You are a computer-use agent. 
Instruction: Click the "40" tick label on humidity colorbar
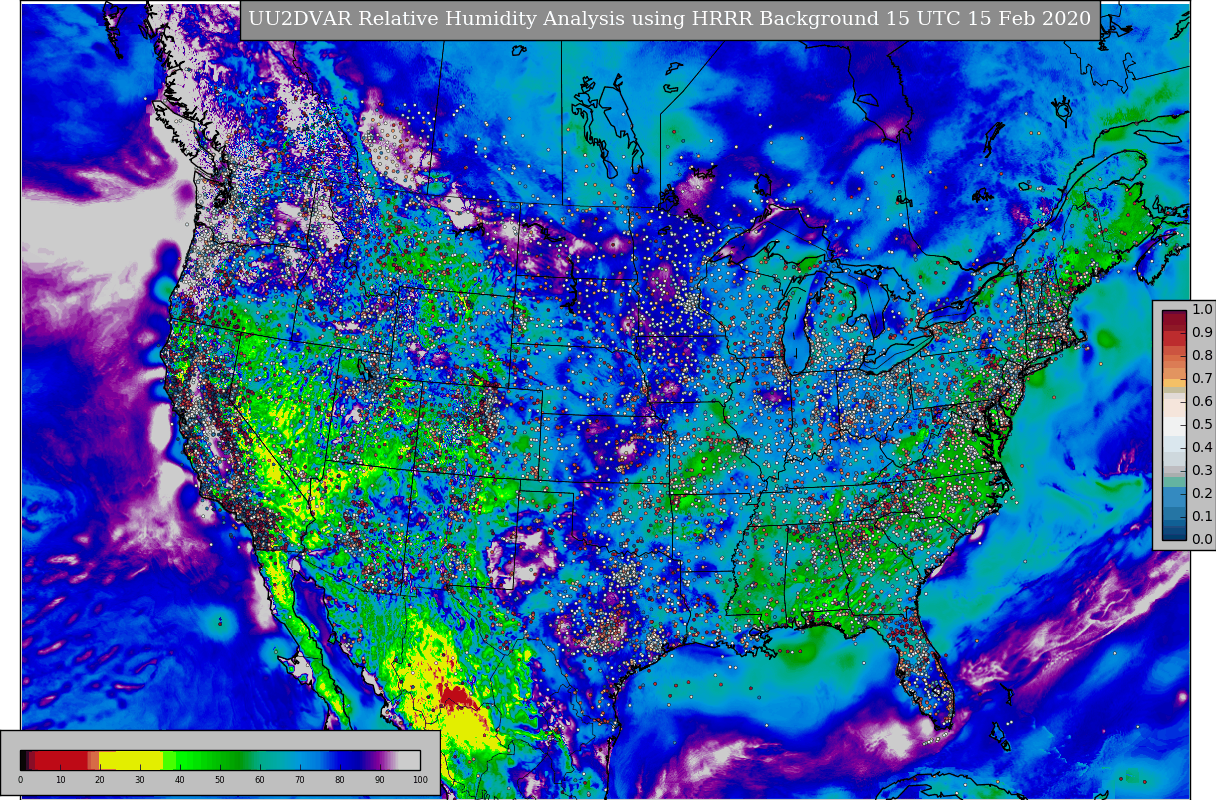180,780
